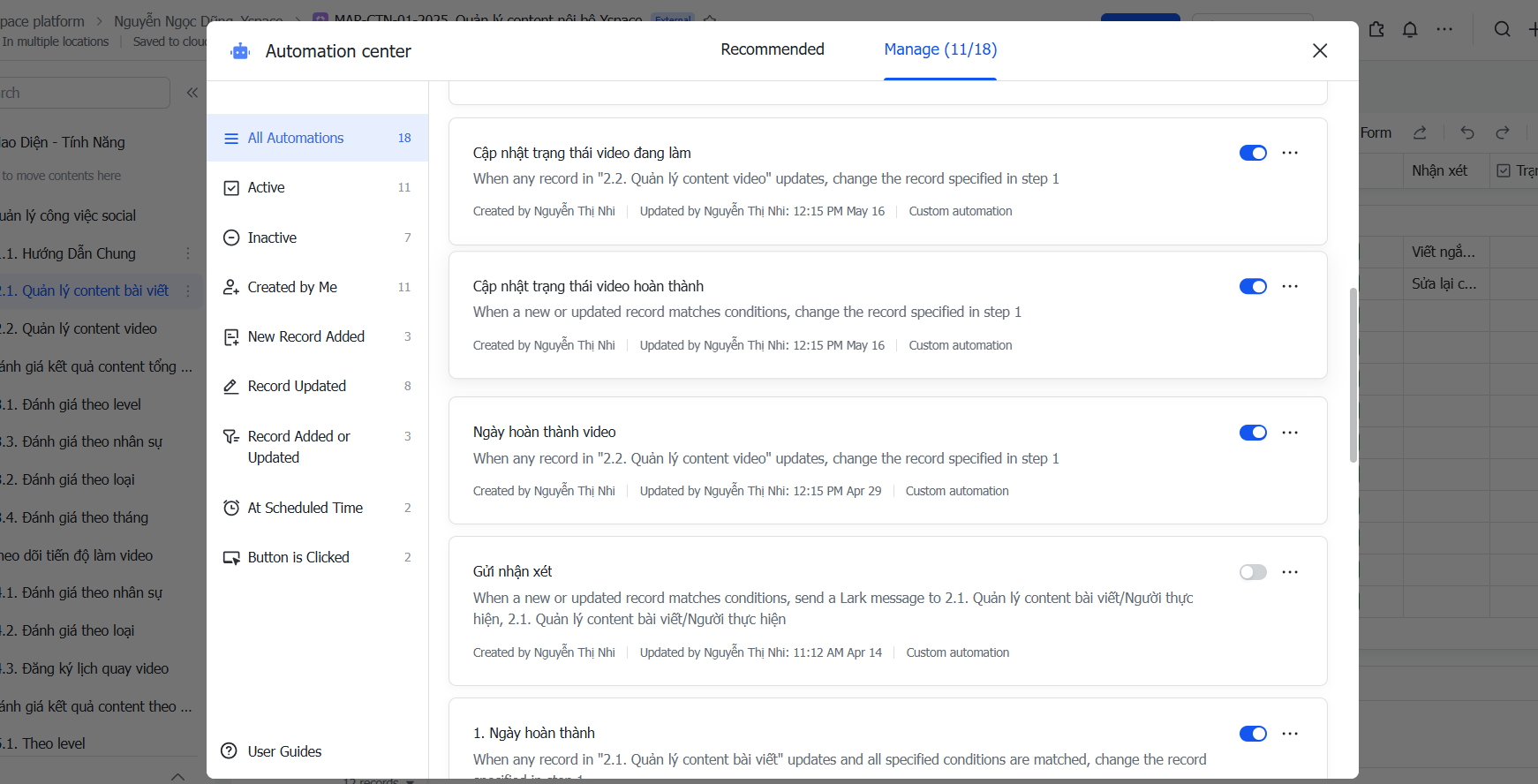This screenshot has height=784, width=1538.
Task: Click the share arrow icon beside Form
Action: pos(1420,132)
